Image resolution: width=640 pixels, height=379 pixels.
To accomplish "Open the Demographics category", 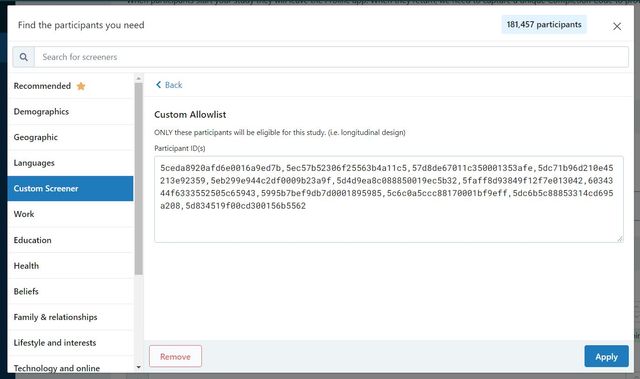I will coord(70,112).
